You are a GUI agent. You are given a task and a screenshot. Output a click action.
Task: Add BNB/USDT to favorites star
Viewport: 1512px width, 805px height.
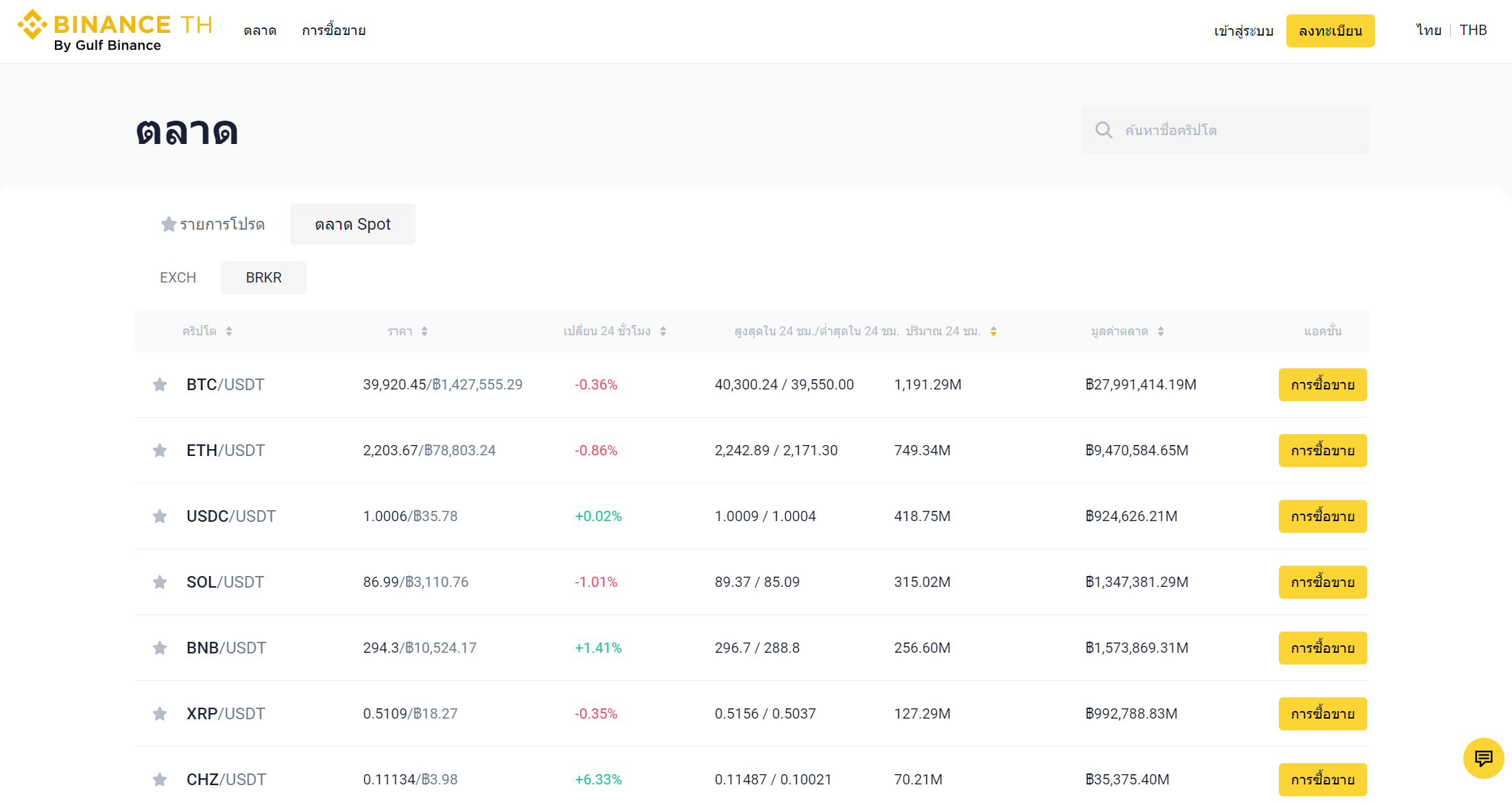tap(160, 648)
